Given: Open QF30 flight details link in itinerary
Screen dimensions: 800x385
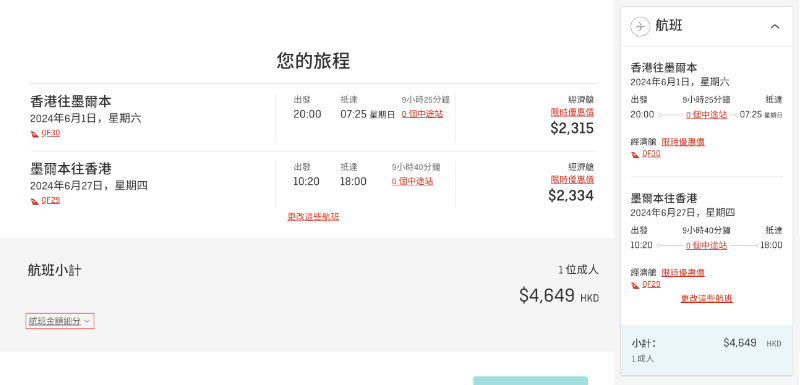Looking at the screenshot, I should pyautogui.click(x=51, y=133).
